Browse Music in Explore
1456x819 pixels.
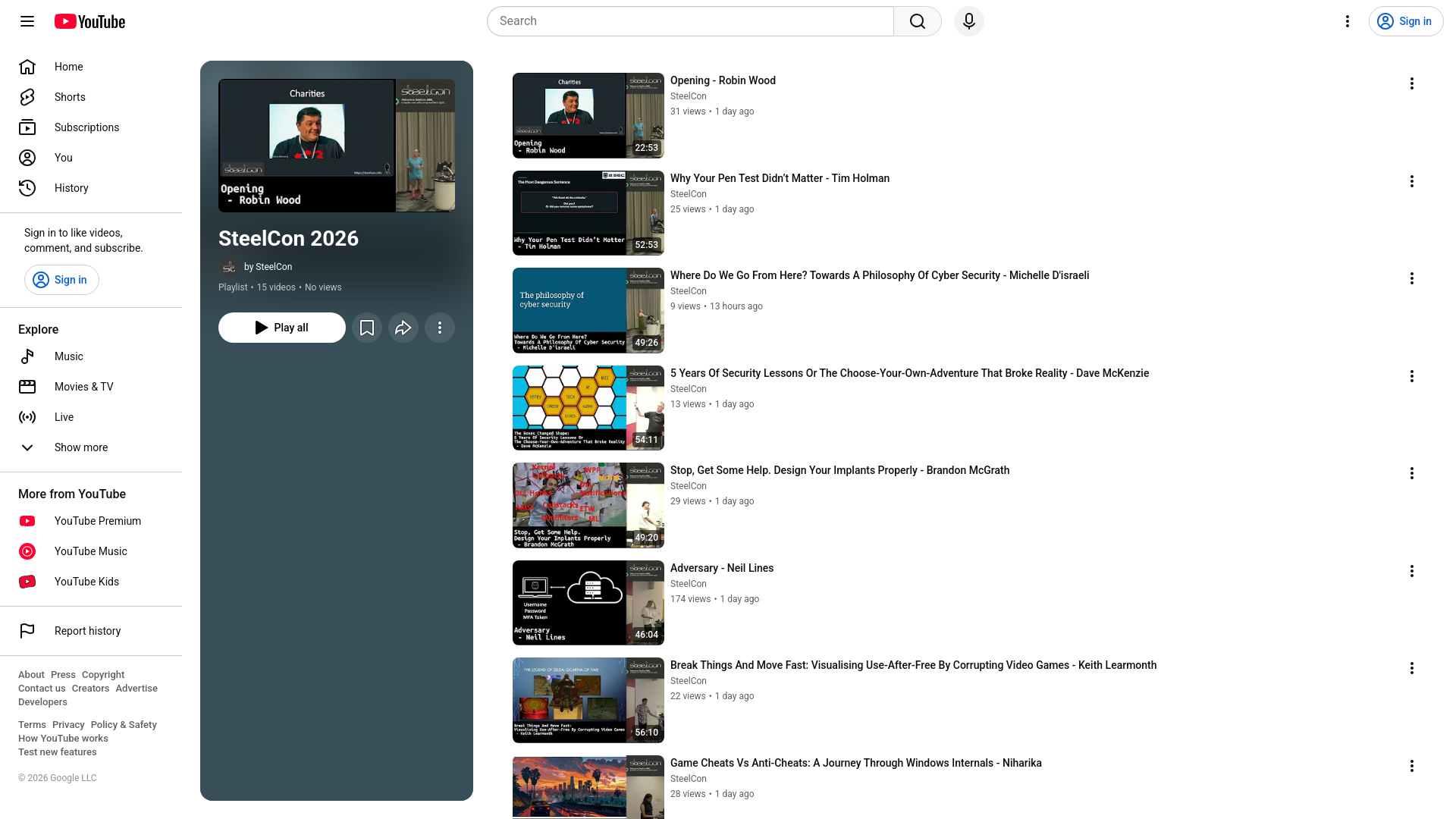pos(91,356)
